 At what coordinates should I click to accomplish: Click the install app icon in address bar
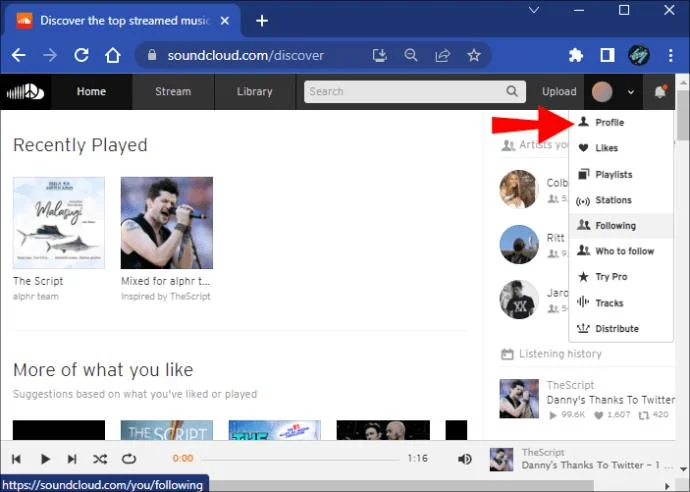[x=379, y=55]
